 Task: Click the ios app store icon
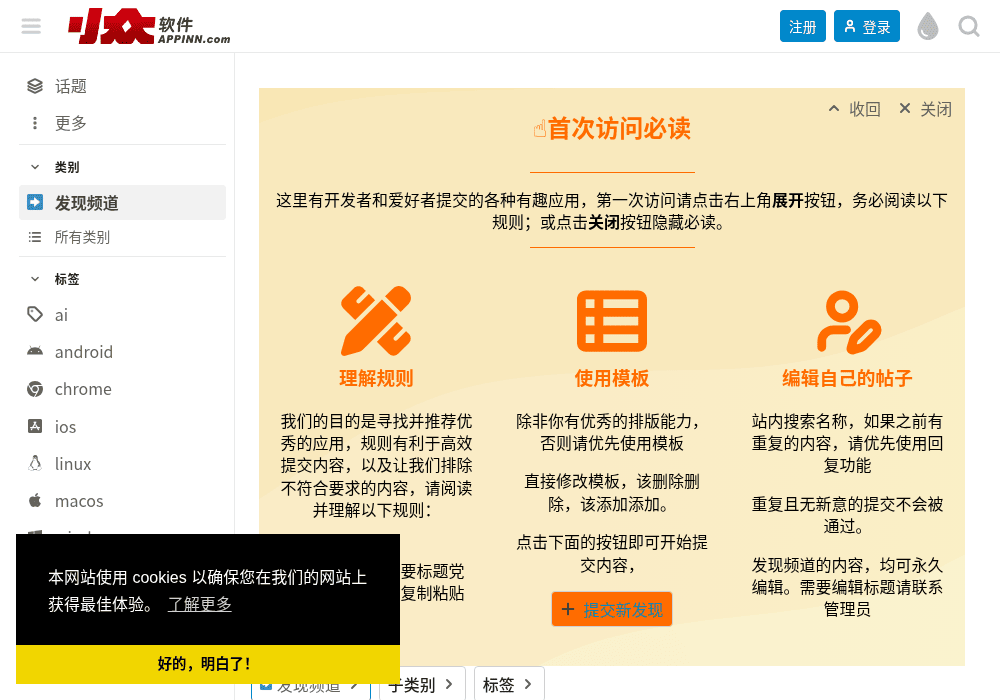coord(35,426)
